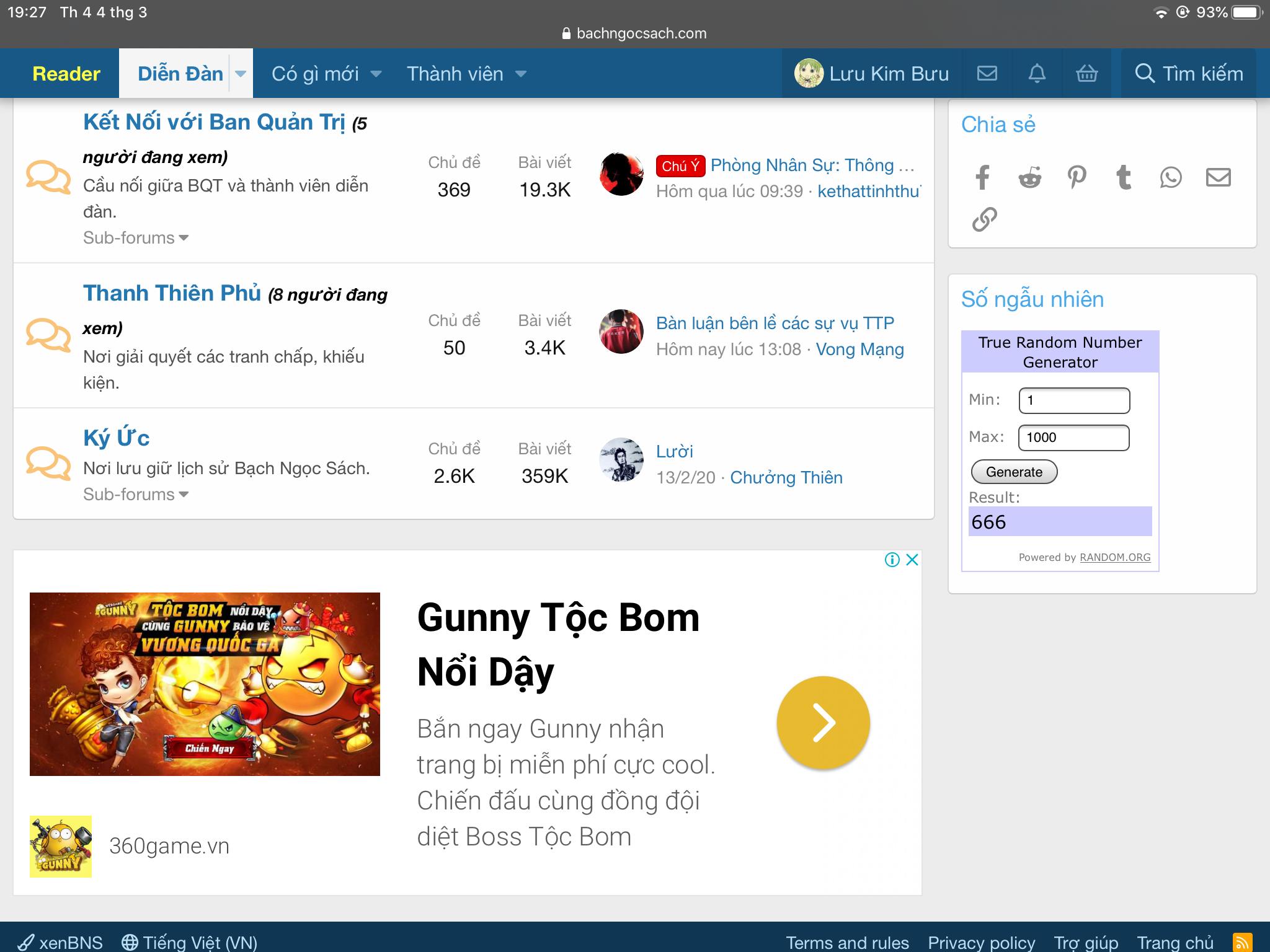Expand Sub-forums under Kết Nối với Ban Quản Trị
This screenshot has height=952, width=1270.
[x=136, y=238]
